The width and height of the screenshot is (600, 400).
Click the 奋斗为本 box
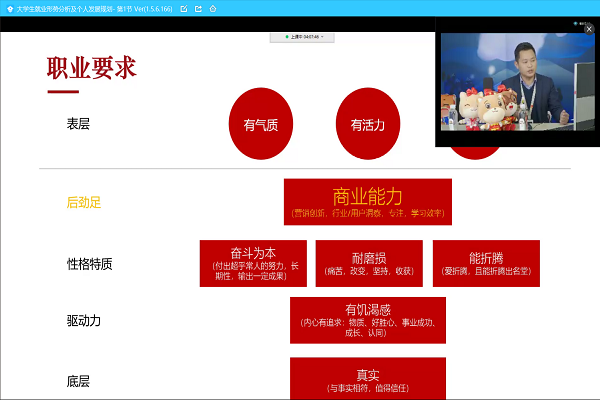coord(253,264)
